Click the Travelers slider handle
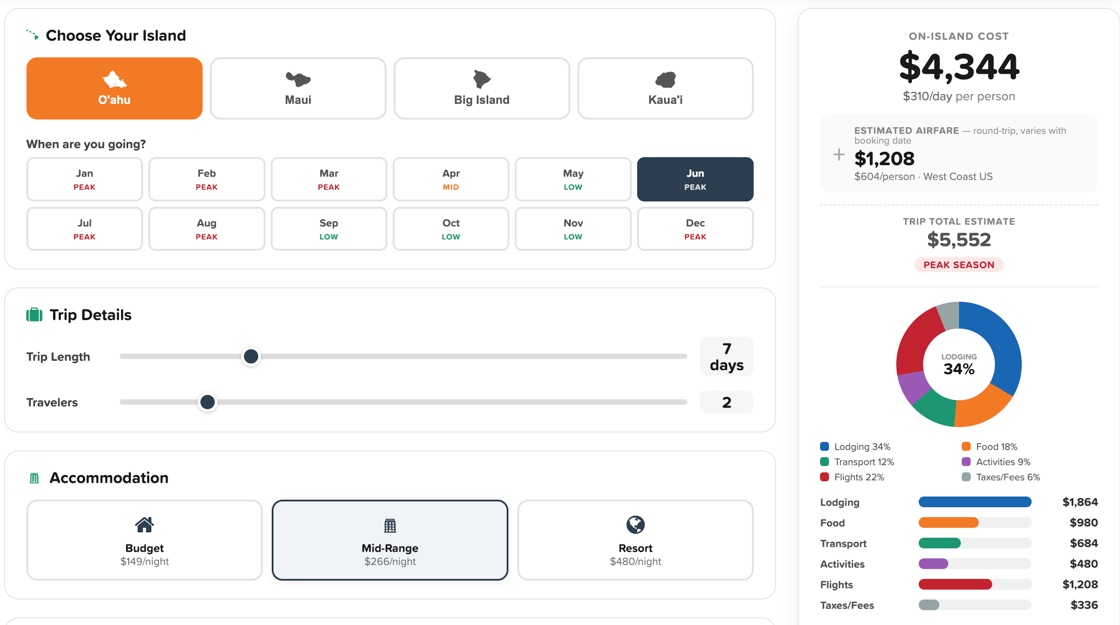The height and width of the screenshot is (625, 1120). 207,402
